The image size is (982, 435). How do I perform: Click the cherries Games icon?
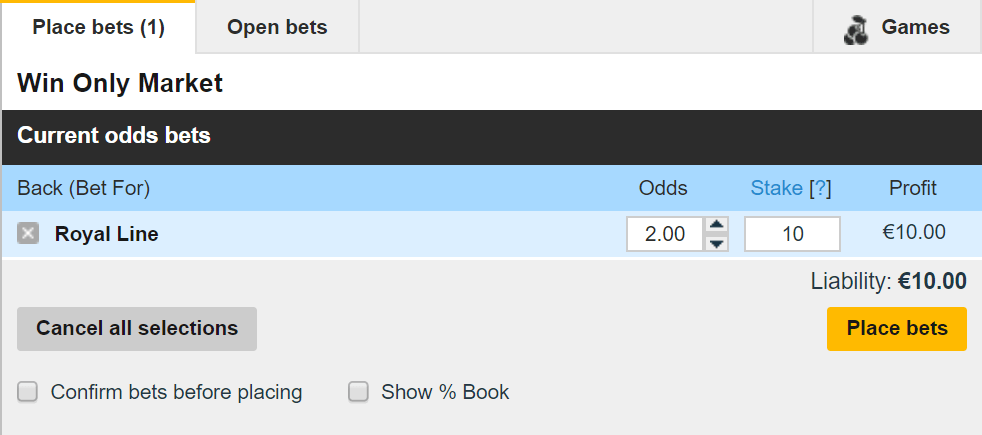click(856, 30)
